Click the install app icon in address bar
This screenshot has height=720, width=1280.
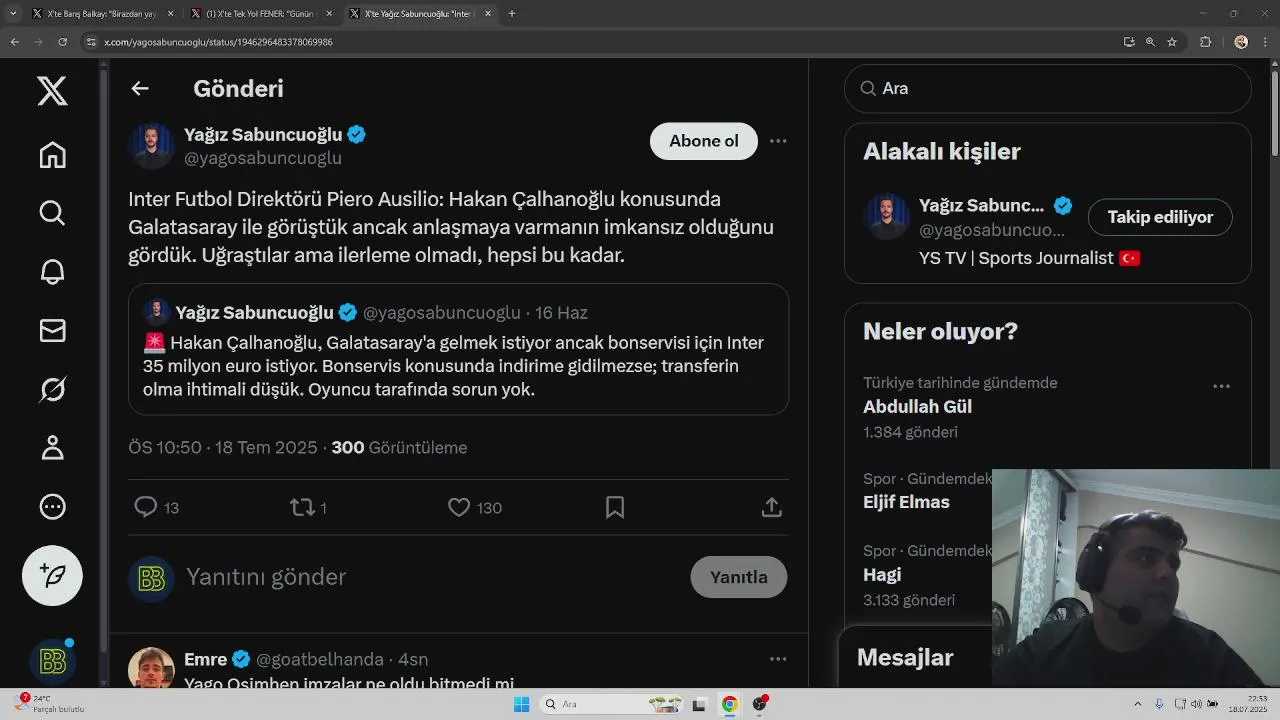coord(1129,42)
